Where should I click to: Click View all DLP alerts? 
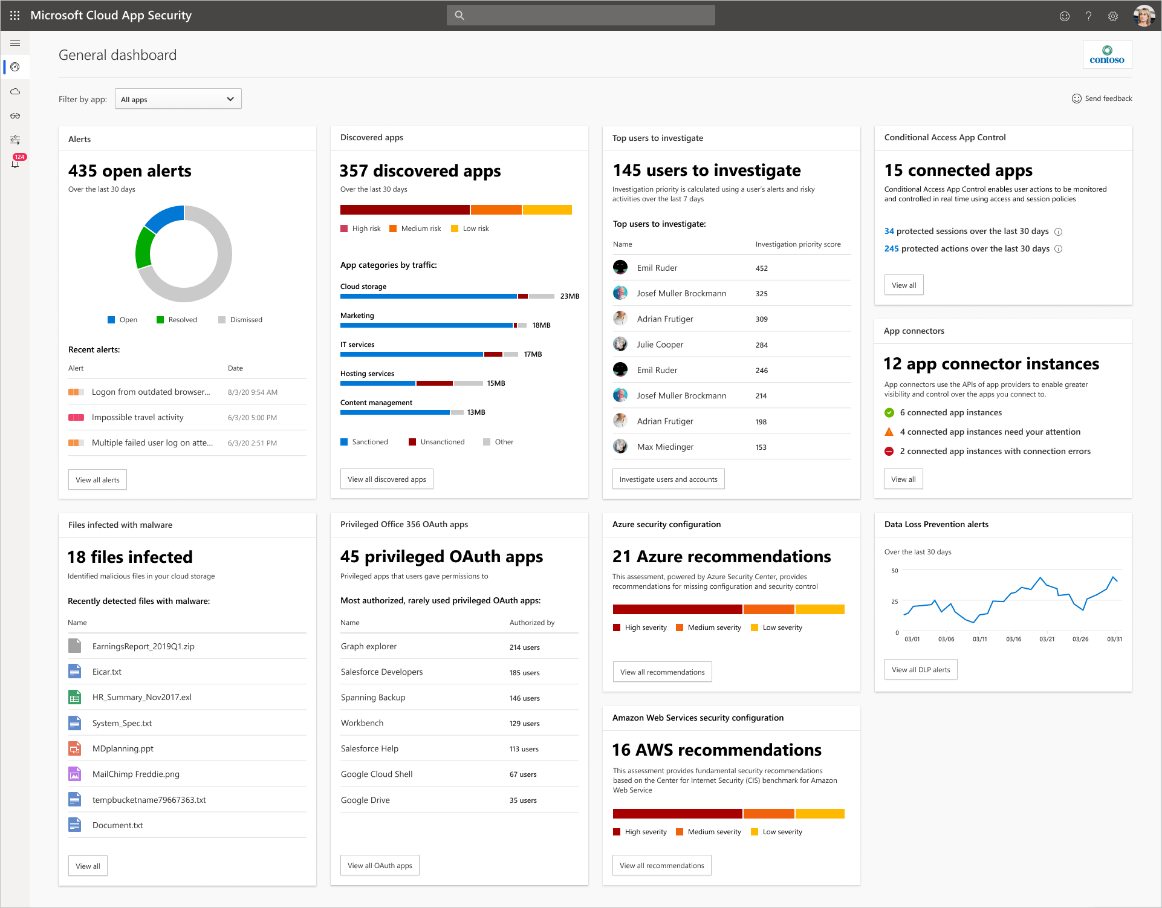[x=920, y=669]
